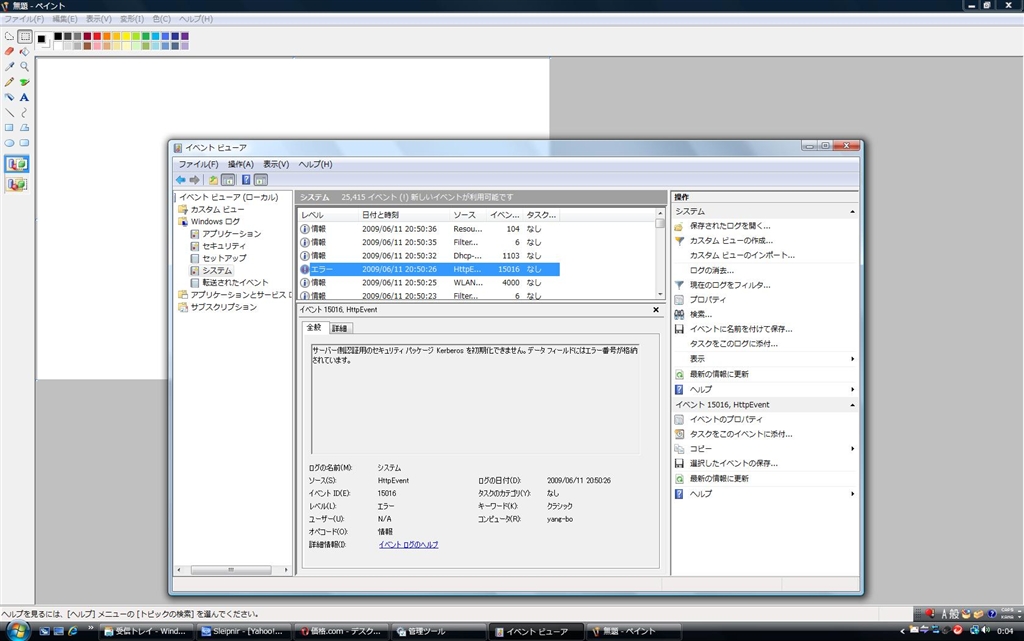Screen dimensions: 1024x641
Task: Click the filter icon for 現在のログをフィルタ
Action: click(x=679, y=285)
